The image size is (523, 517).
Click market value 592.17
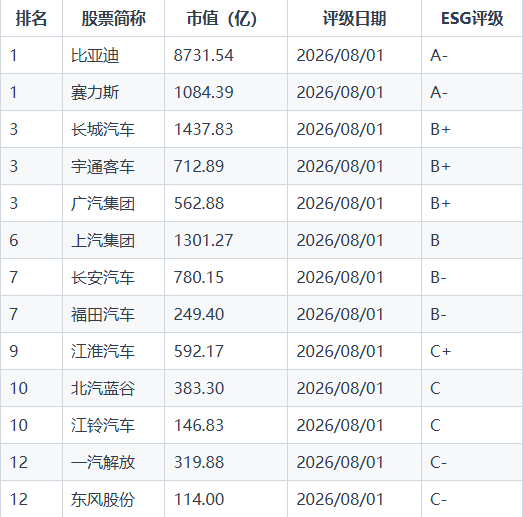click(x=199, y=352)
